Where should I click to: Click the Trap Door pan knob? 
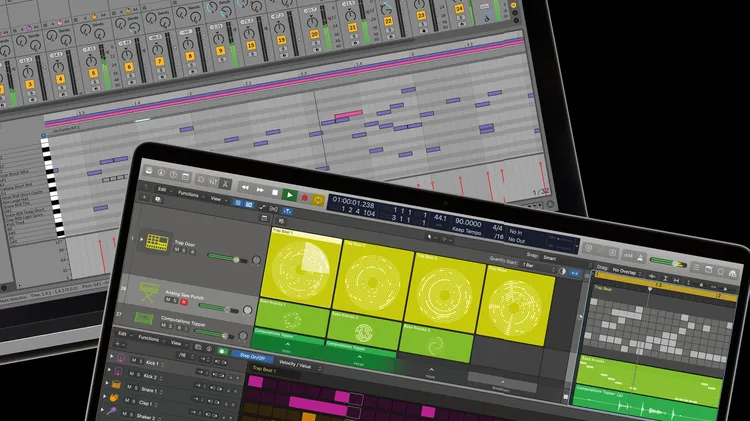tap(256, 260)
